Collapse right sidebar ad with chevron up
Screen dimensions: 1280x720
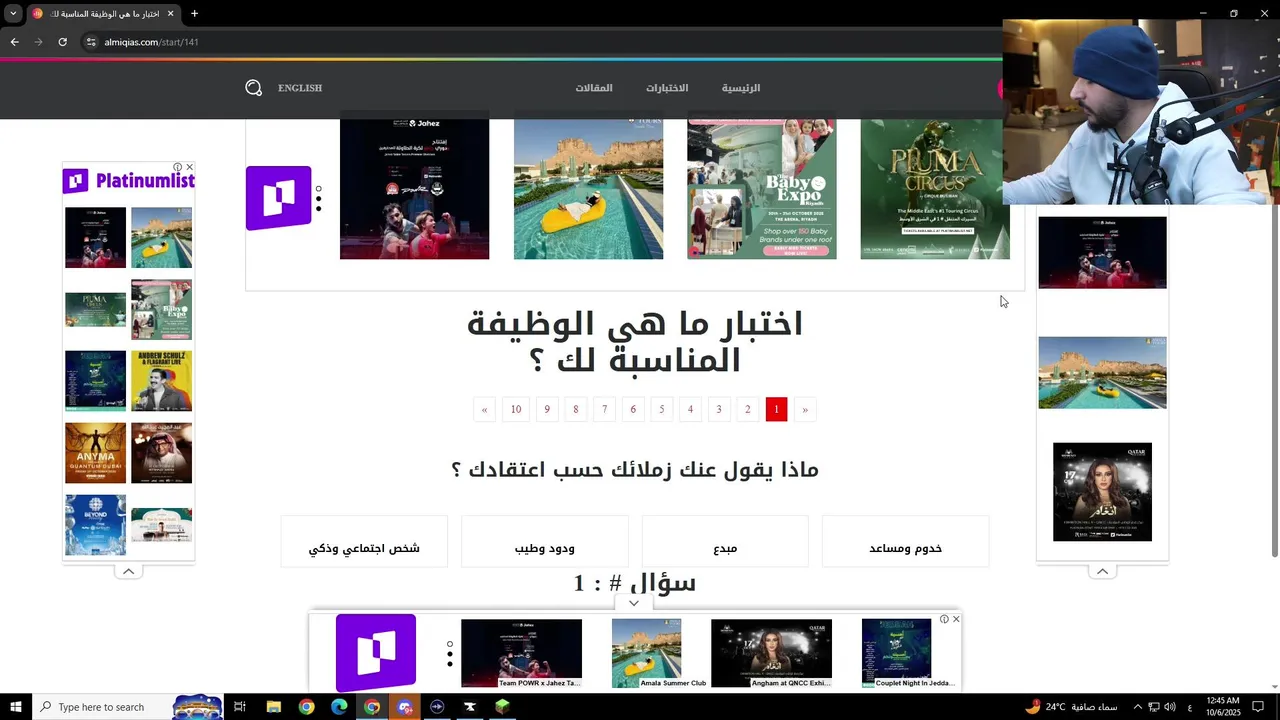(x=1102, y=571)
